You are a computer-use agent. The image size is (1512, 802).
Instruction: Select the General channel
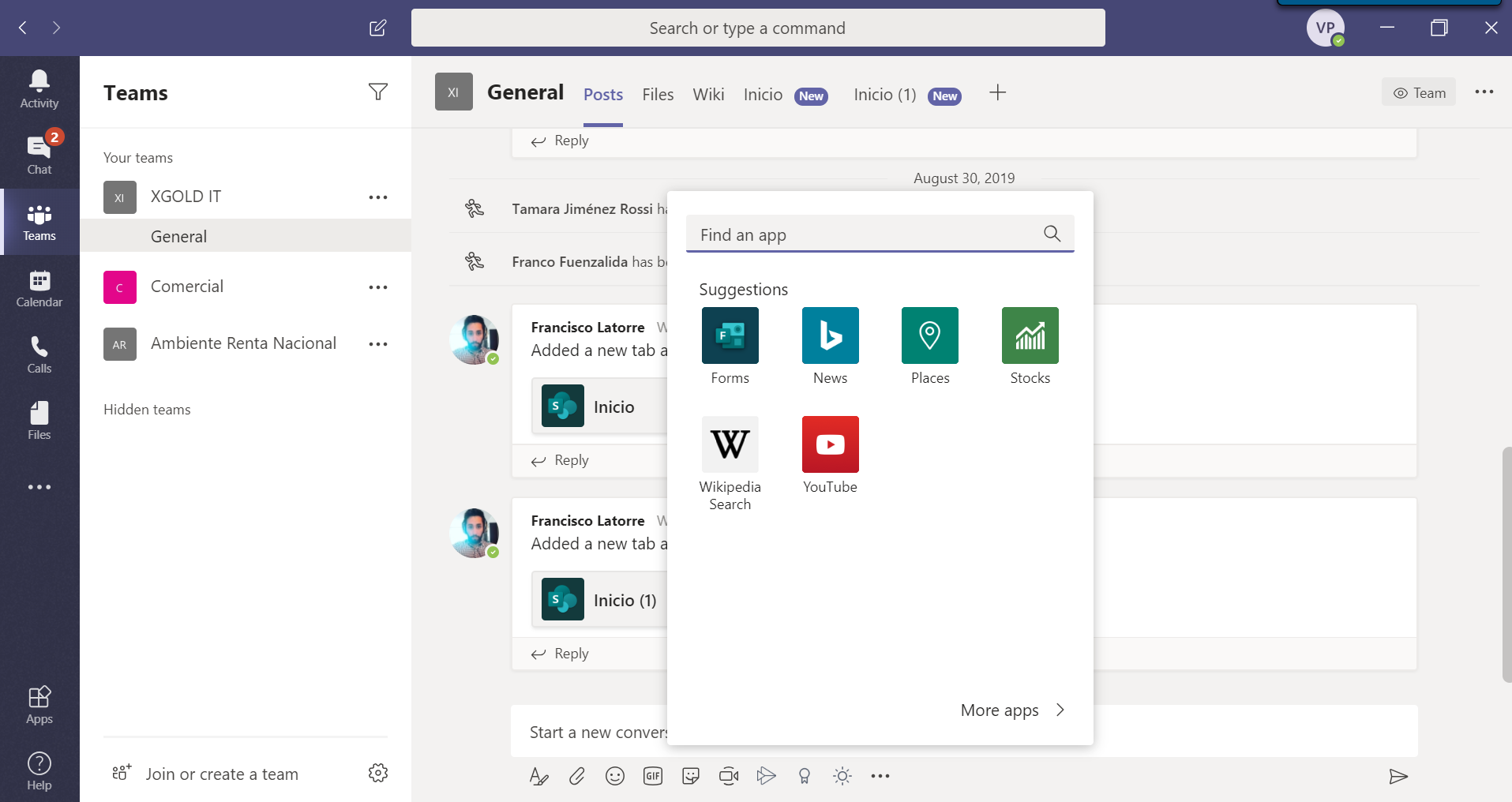(246, 236)
